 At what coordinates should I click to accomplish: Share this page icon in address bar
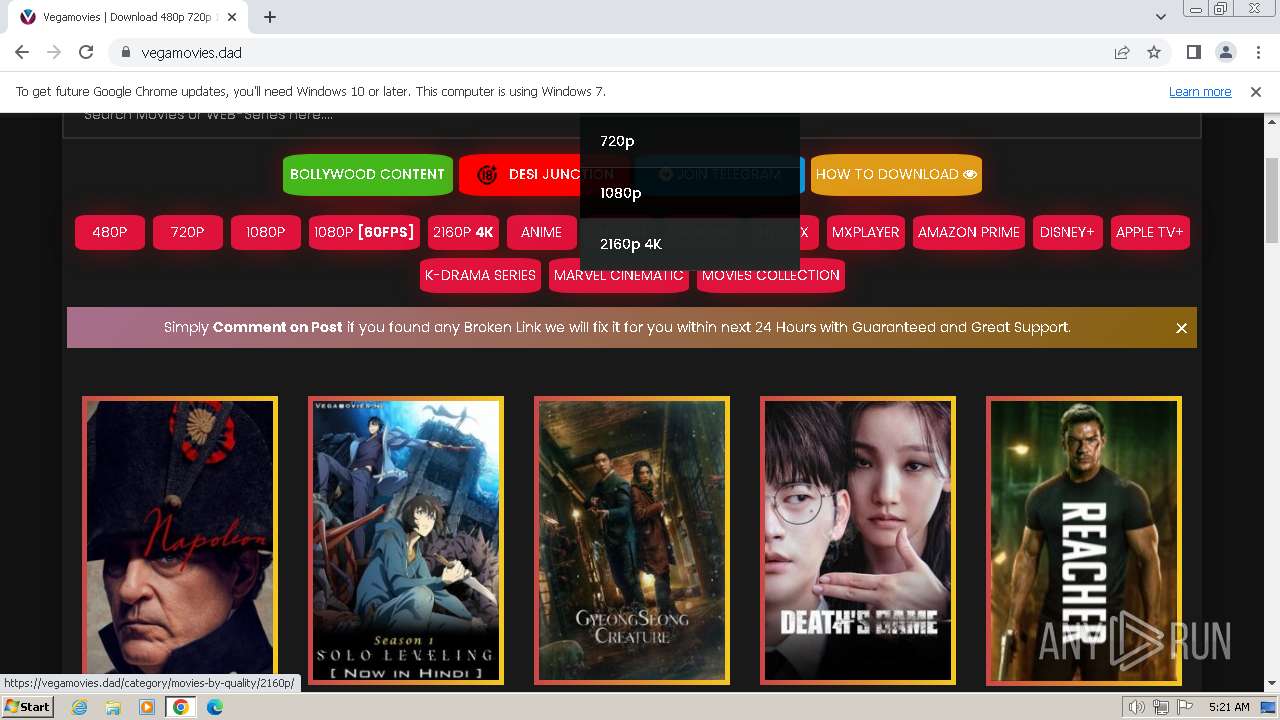point(1122,52)
